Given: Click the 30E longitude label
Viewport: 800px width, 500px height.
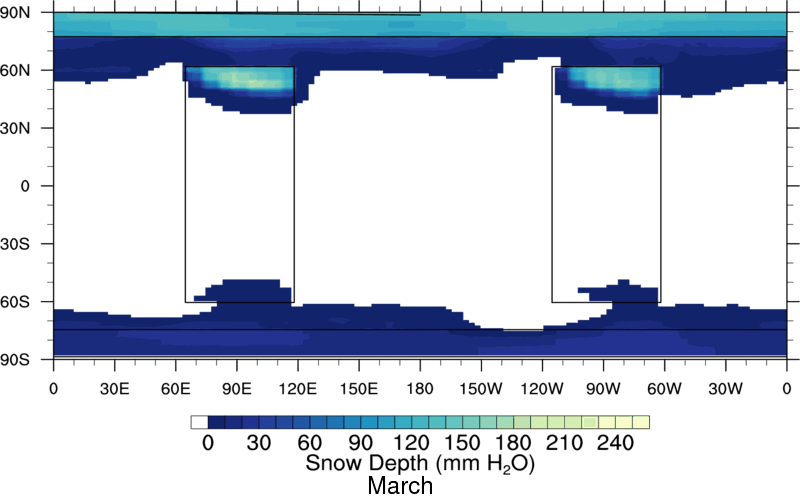Looking at the screenshot, I should coord(114,389).
